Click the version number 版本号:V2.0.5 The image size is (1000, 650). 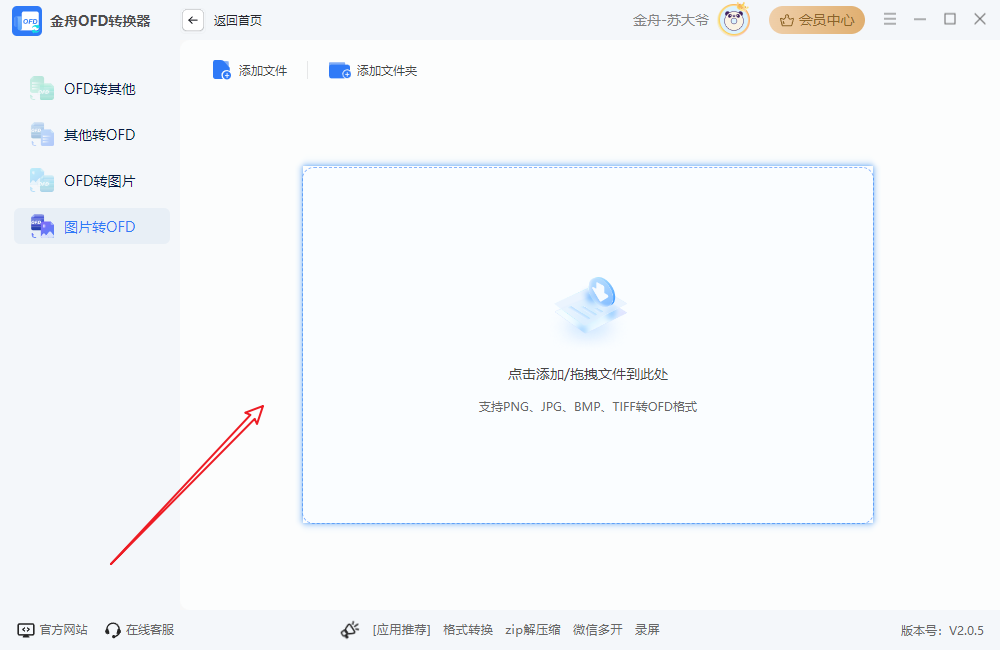point(942,631)
